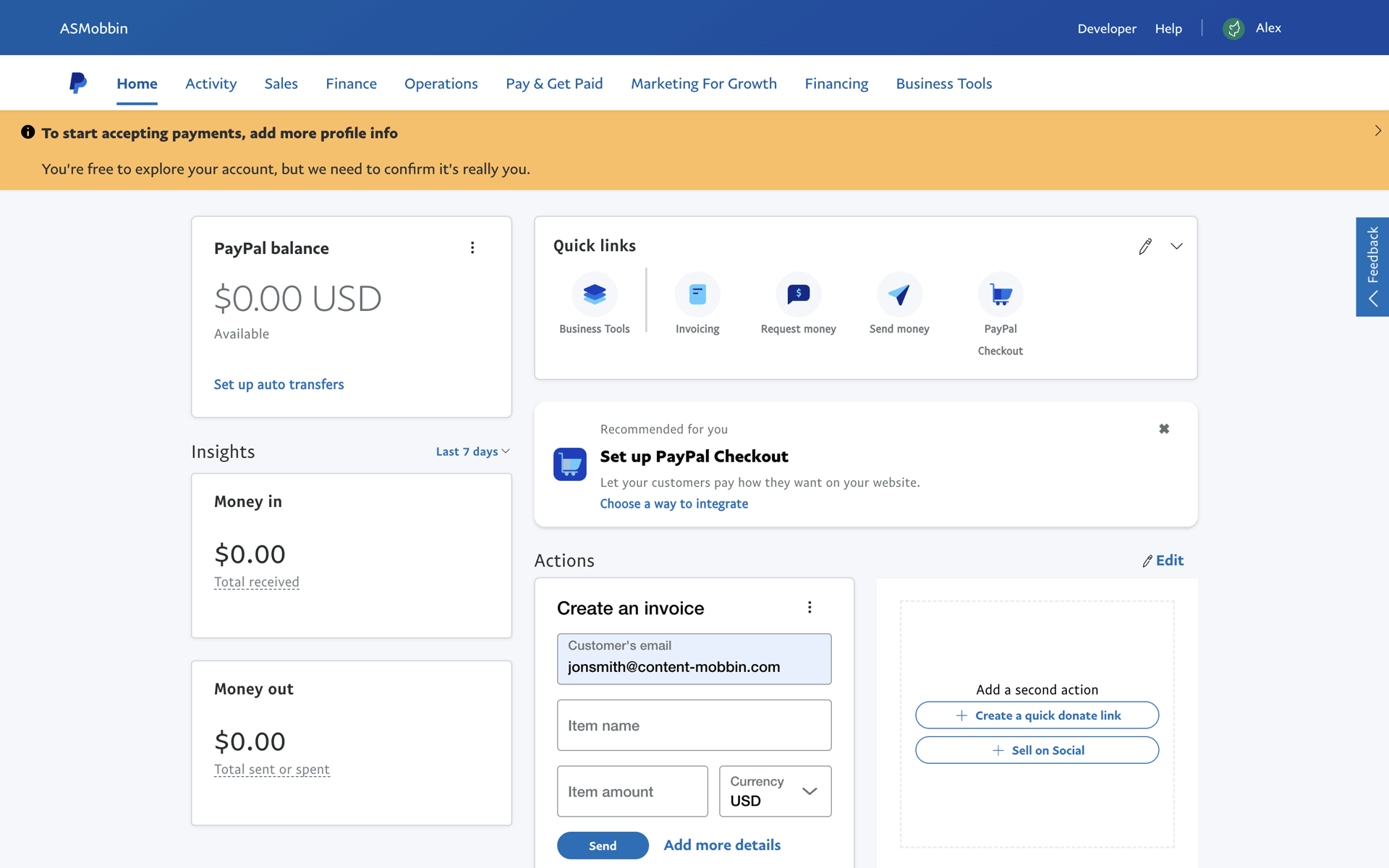Open PayPal balance options menu
Screen dimensions: 1389x868
tap(472, 248)
